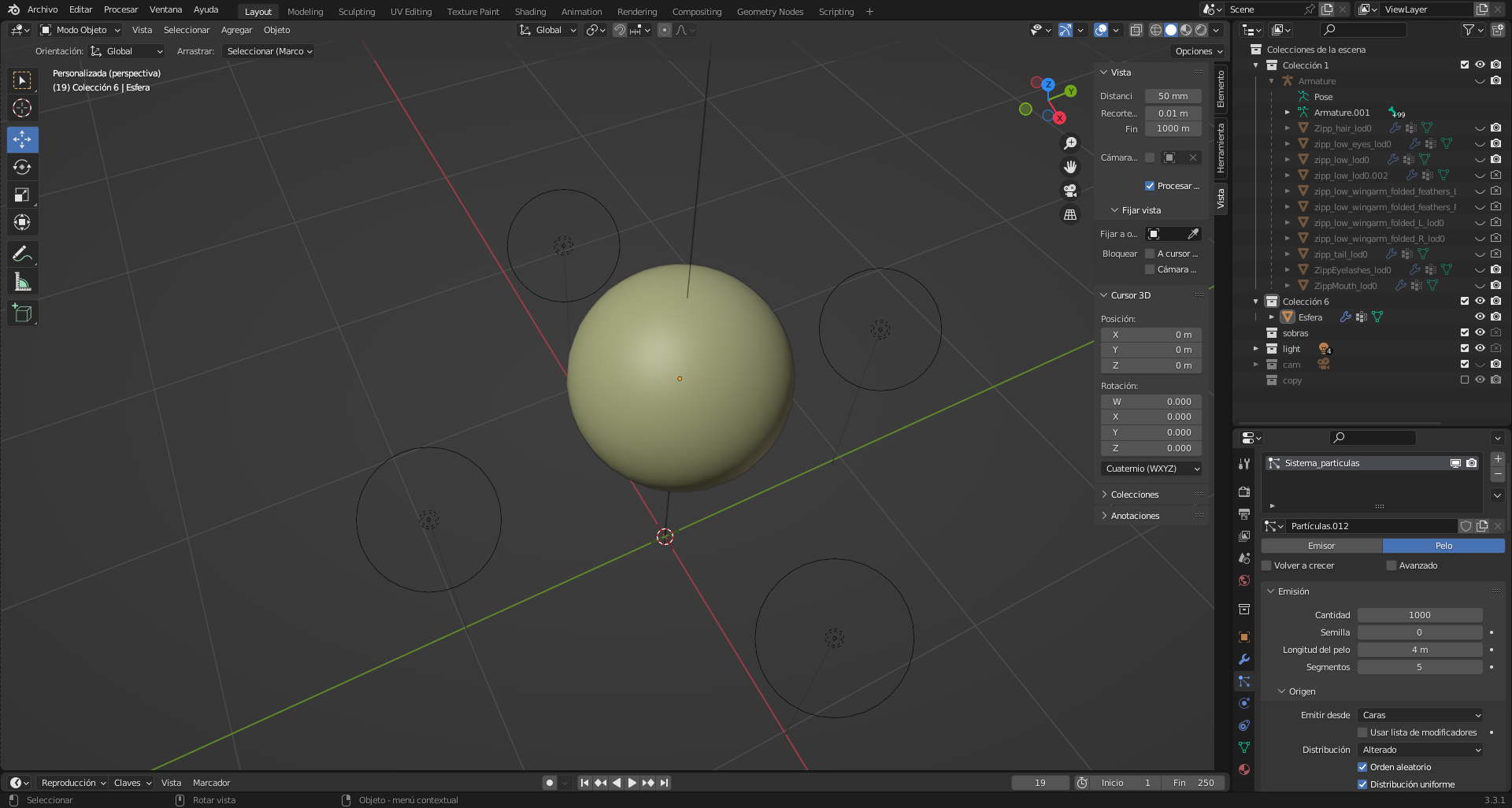The image size is (1512, 808).
Task: Open the Editar menu
Action: point(80,10)
